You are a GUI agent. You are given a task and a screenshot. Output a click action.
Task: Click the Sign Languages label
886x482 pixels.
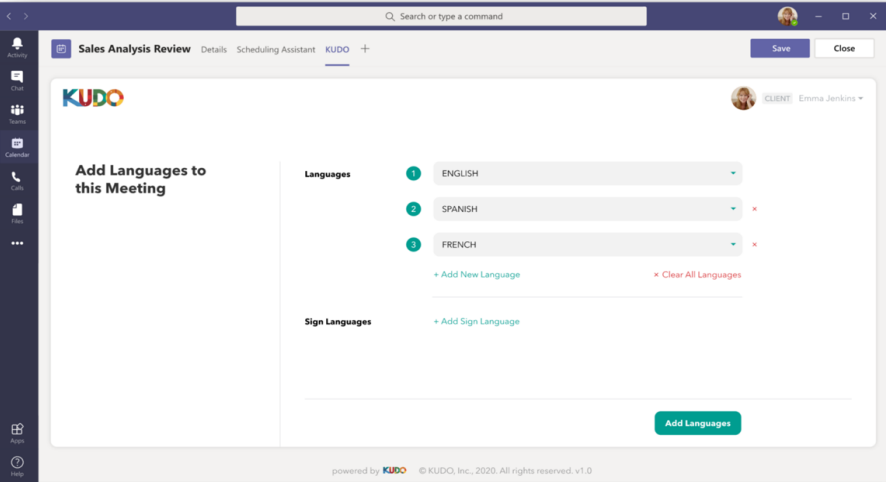(x=338, y=322)
